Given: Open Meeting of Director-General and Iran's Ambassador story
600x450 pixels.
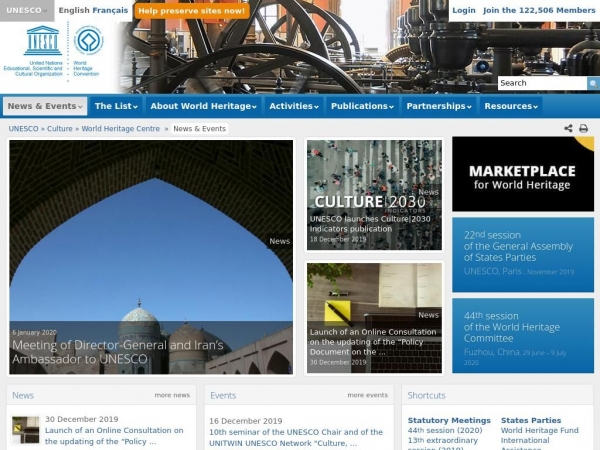Looking at the screenshot, I should click(151, 257).
